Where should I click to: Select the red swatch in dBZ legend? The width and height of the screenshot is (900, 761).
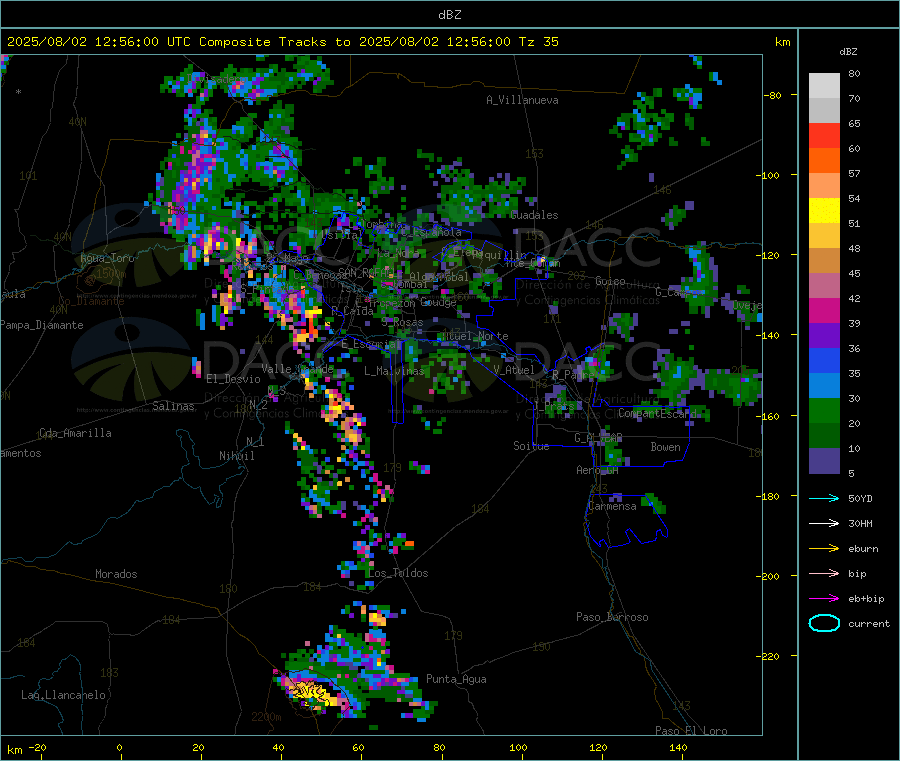tap(824, 135)
